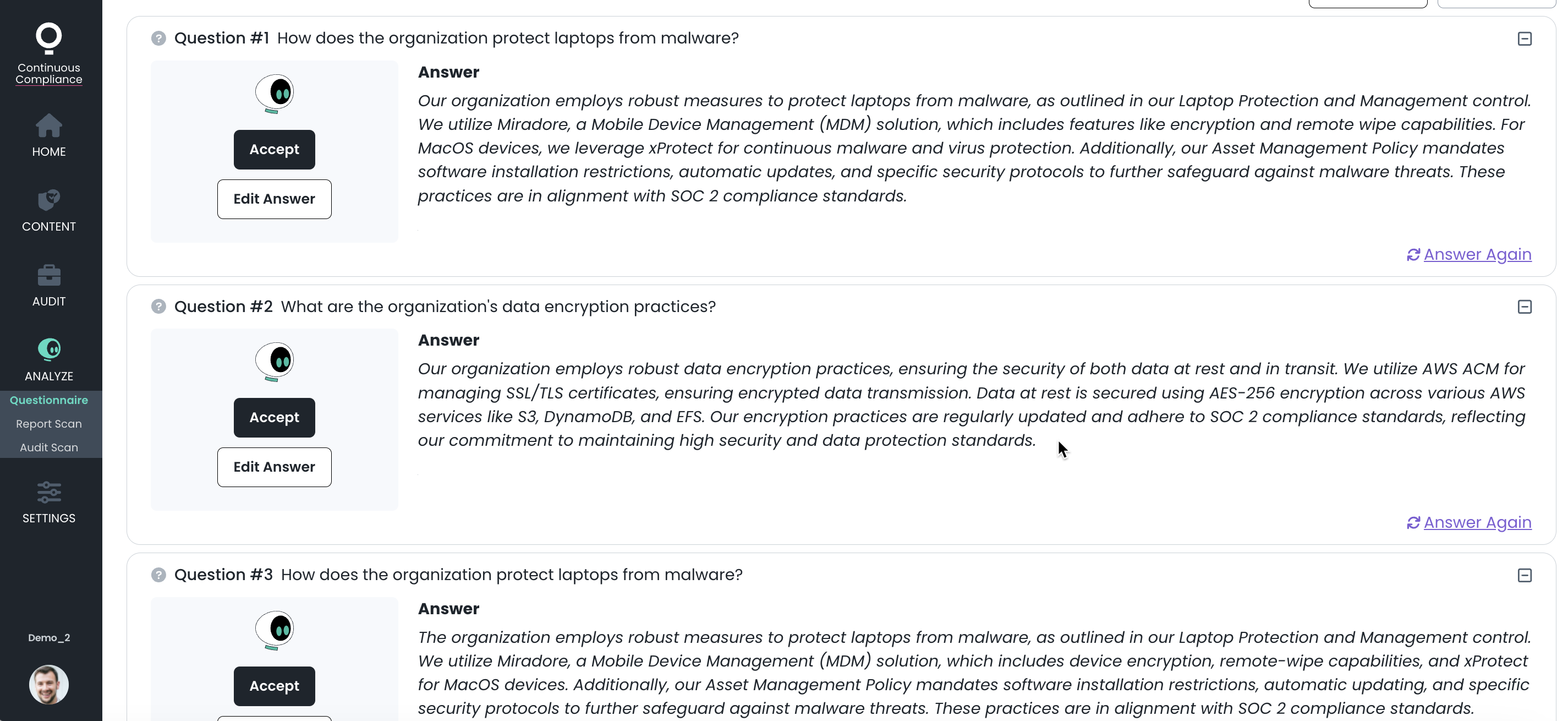The height and width of the screenshot is (721, 1568).
Task: Click help icon beside Question #2
Action: point(158,307)
